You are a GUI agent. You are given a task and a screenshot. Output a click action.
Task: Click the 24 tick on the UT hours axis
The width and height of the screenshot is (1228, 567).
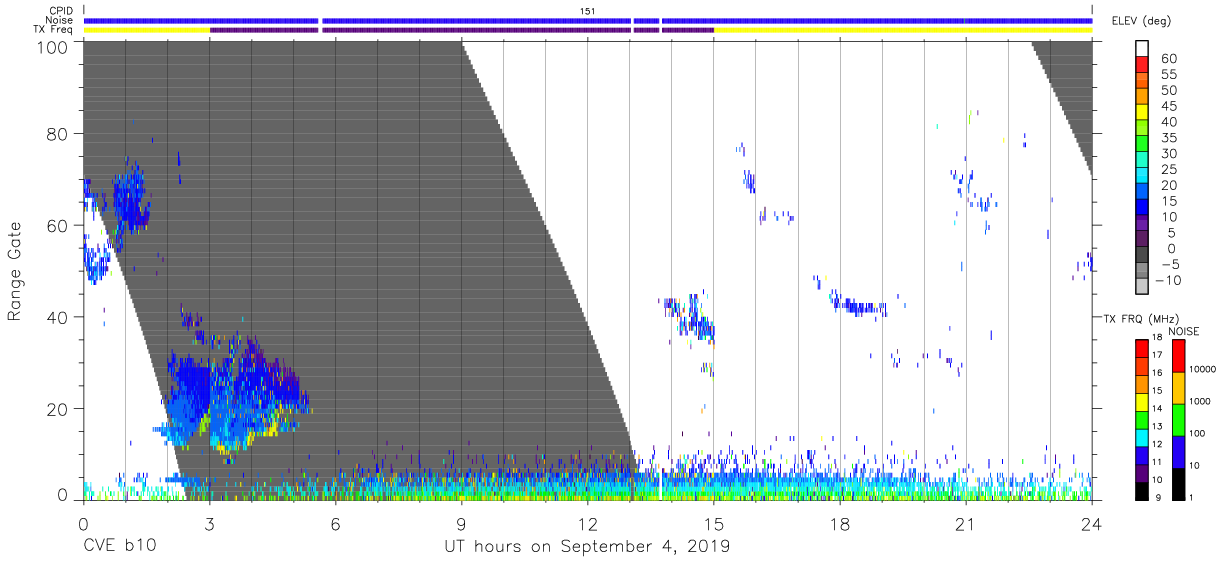[1091, 523]
